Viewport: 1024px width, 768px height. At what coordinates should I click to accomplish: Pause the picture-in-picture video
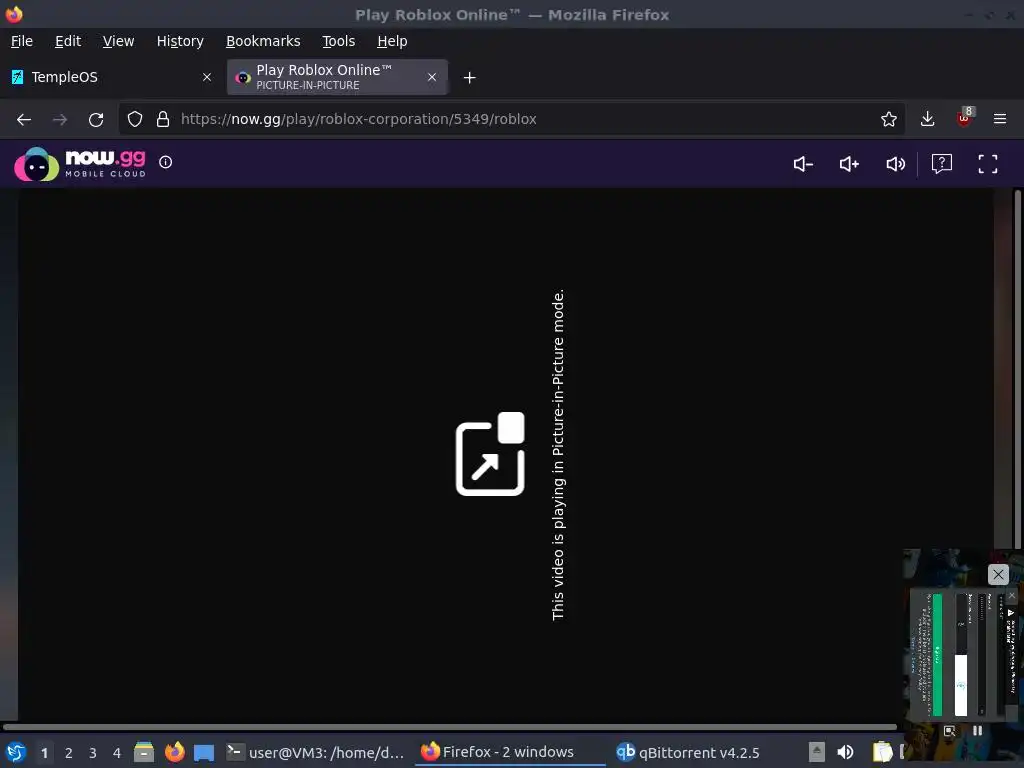click(978, 731)
